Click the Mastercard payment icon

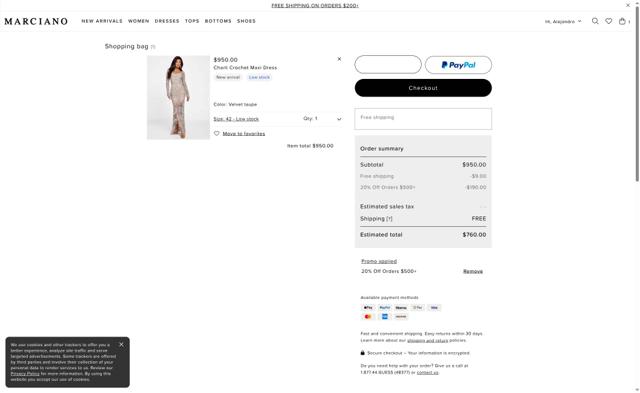368,317
